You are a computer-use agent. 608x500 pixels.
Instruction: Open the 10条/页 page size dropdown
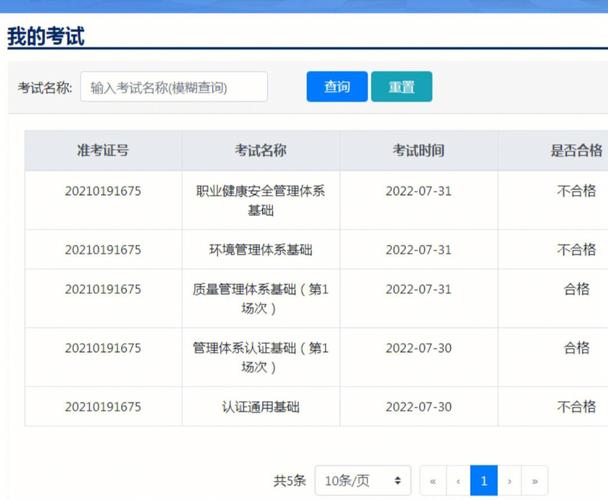tap(363, 481)
